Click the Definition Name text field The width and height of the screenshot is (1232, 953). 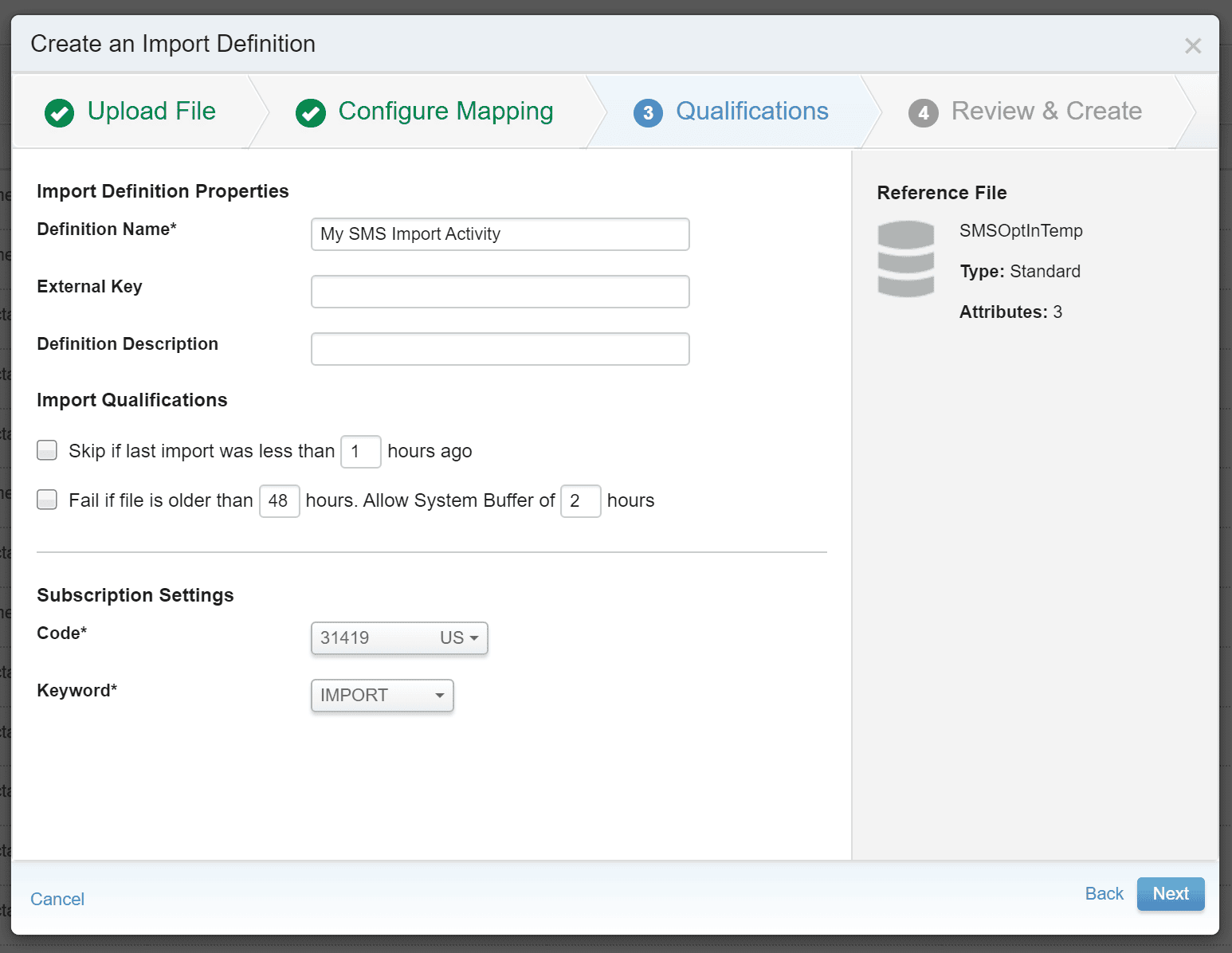[500, 234]
